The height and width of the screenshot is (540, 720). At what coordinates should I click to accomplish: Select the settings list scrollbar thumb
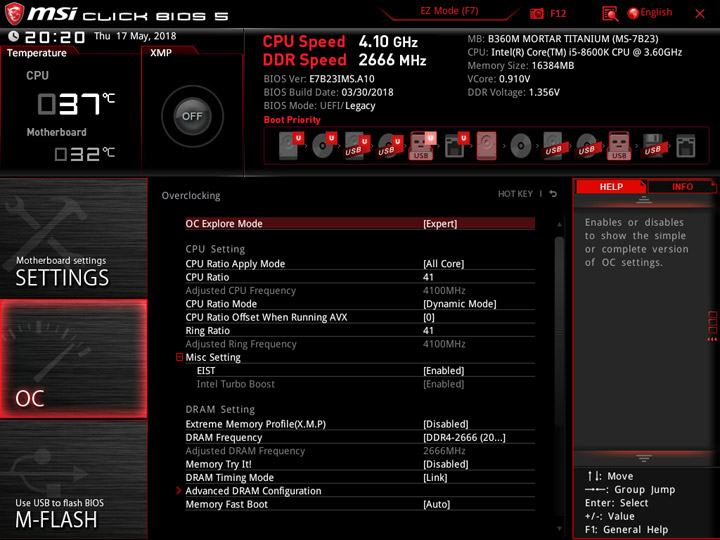(559, 332)
